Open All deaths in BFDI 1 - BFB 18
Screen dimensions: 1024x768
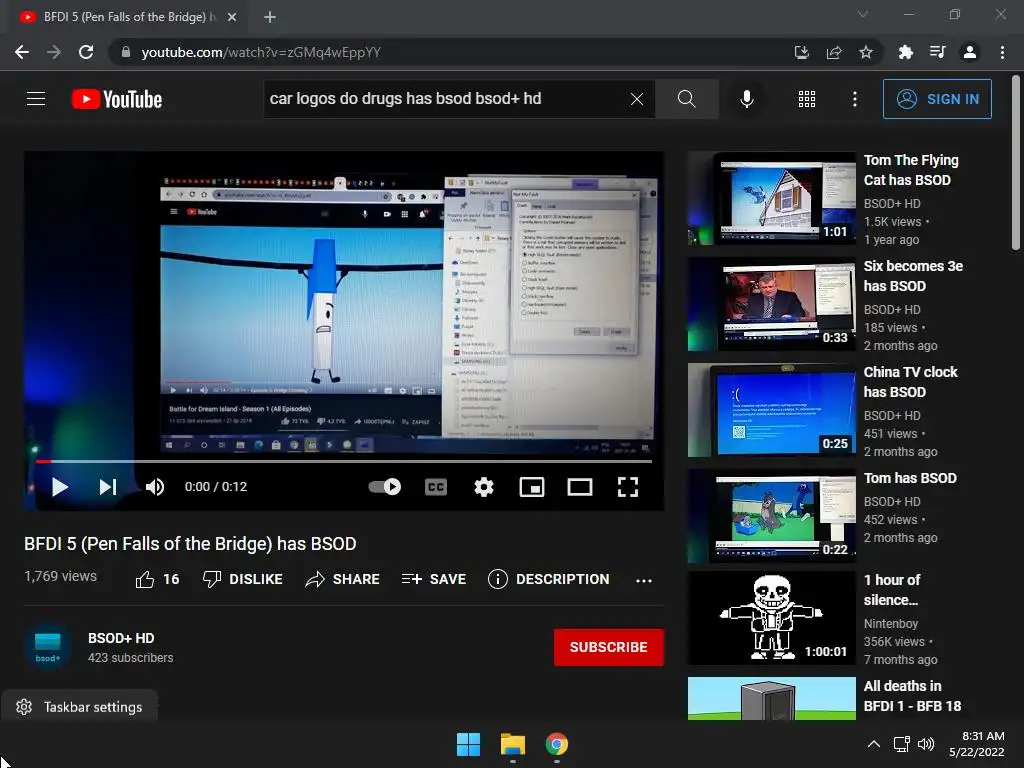pos(912,696)
